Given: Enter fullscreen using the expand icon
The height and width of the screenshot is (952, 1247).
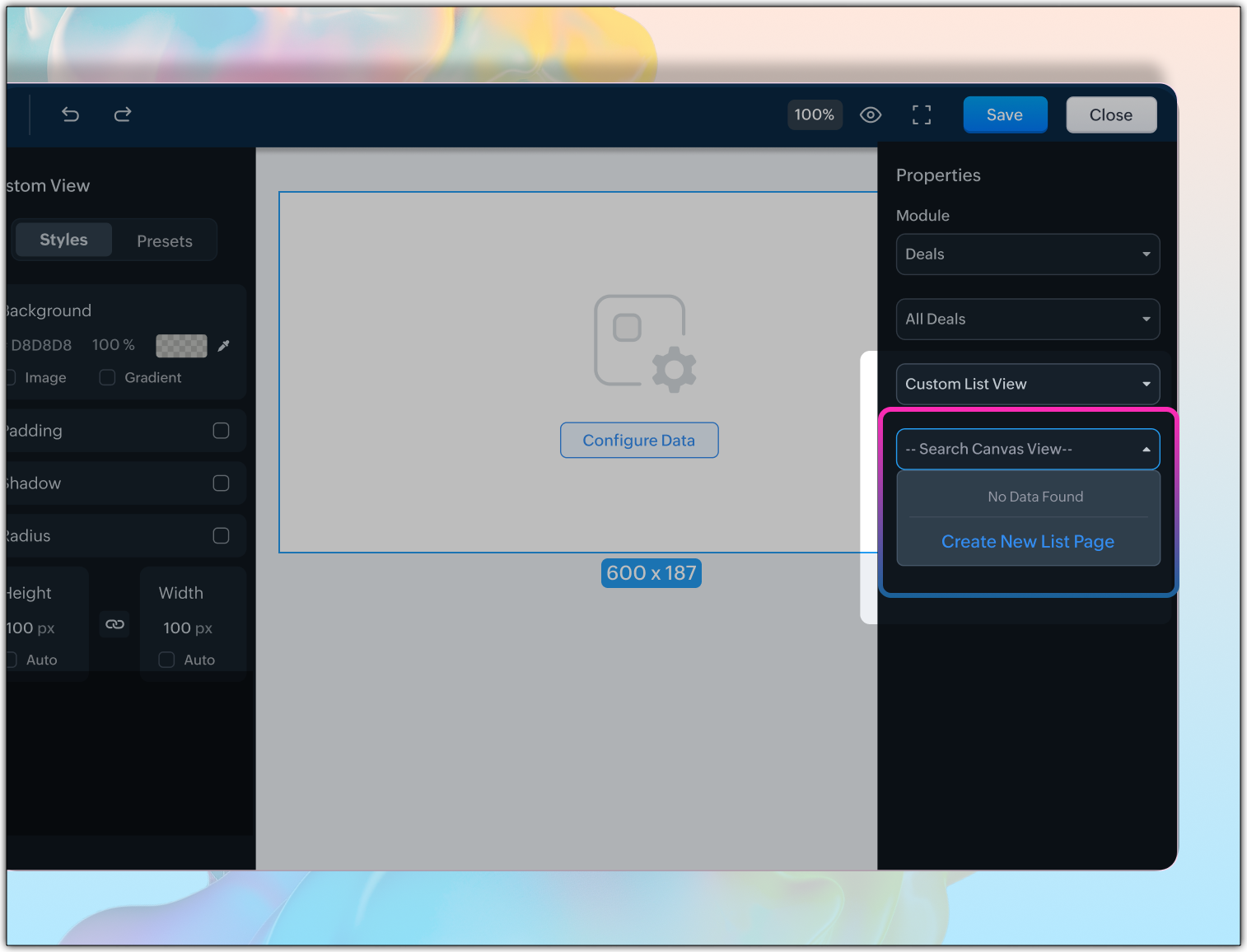Looking at the screenshot, I should pyautogui.click(x=922, y=114).
